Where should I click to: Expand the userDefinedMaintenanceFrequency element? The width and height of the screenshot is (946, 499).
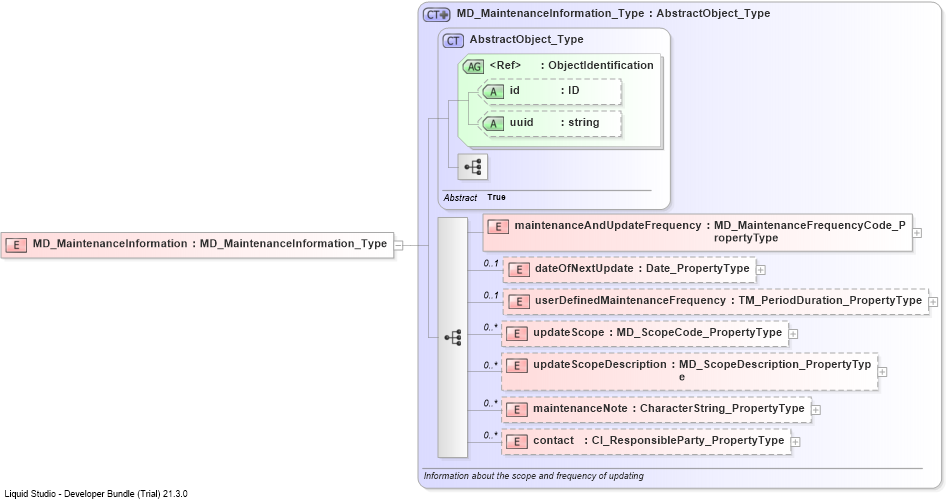[933, 302]
